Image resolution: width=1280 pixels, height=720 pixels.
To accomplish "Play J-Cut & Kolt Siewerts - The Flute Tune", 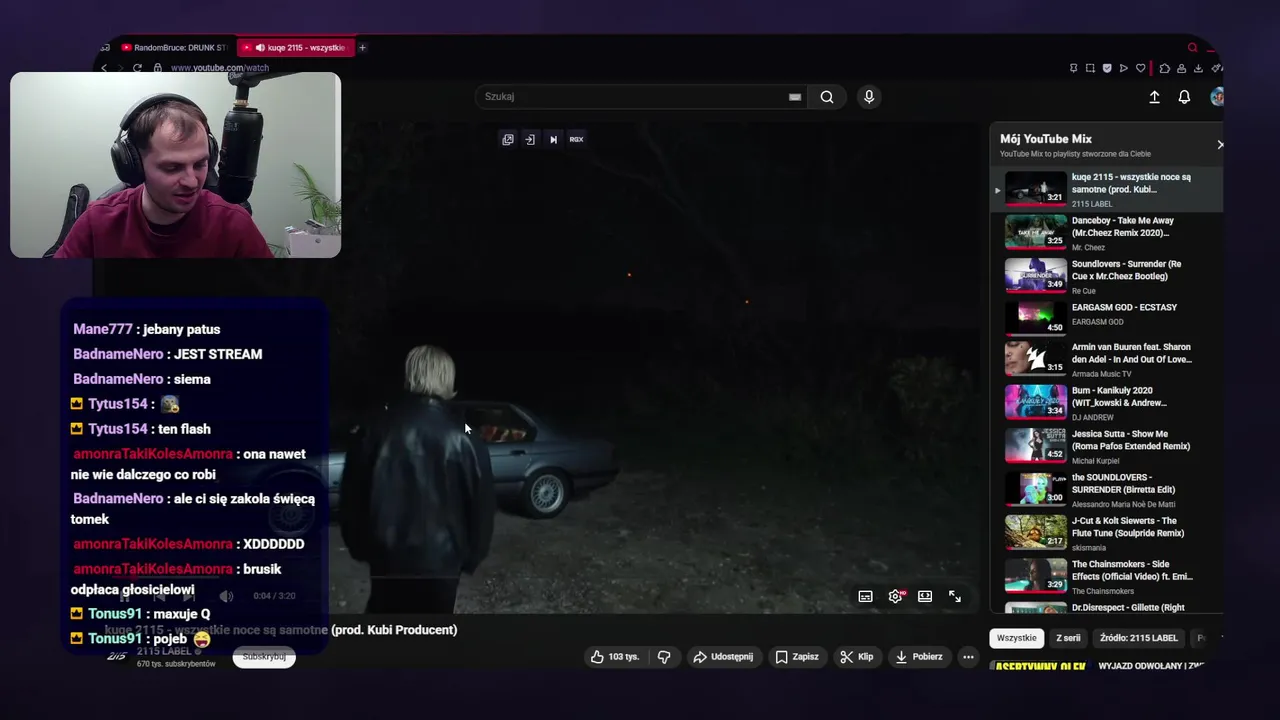I will (x=1107, y=532).
